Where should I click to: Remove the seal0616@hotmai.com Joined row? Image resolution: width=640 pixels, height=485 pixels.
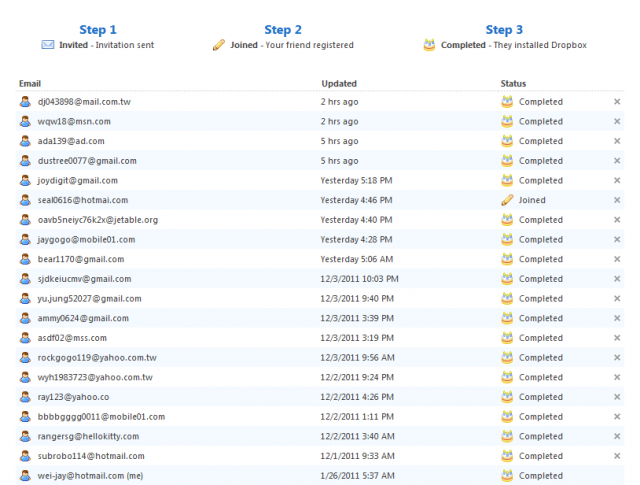tap(617, 200)
